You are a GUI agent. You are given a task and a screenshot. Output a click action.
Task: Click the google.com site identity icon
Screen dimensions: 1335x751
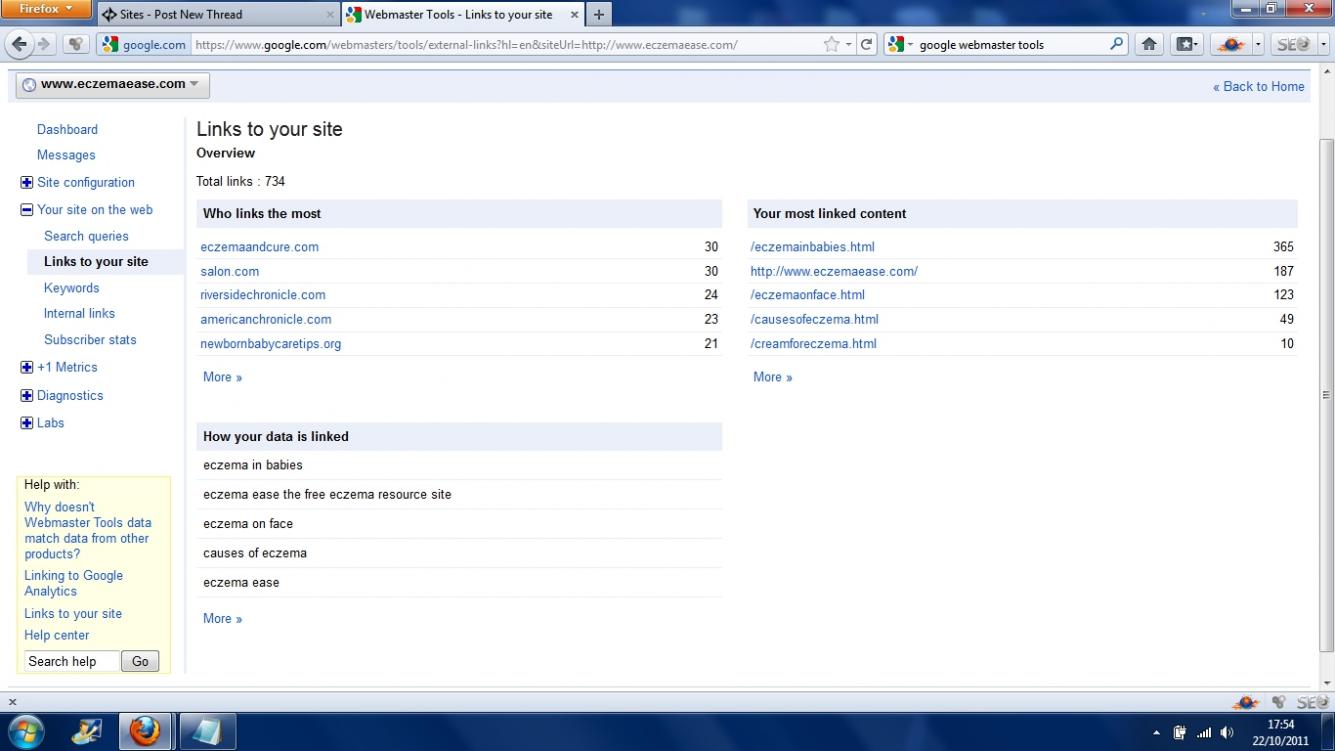(x=142, y=44)
